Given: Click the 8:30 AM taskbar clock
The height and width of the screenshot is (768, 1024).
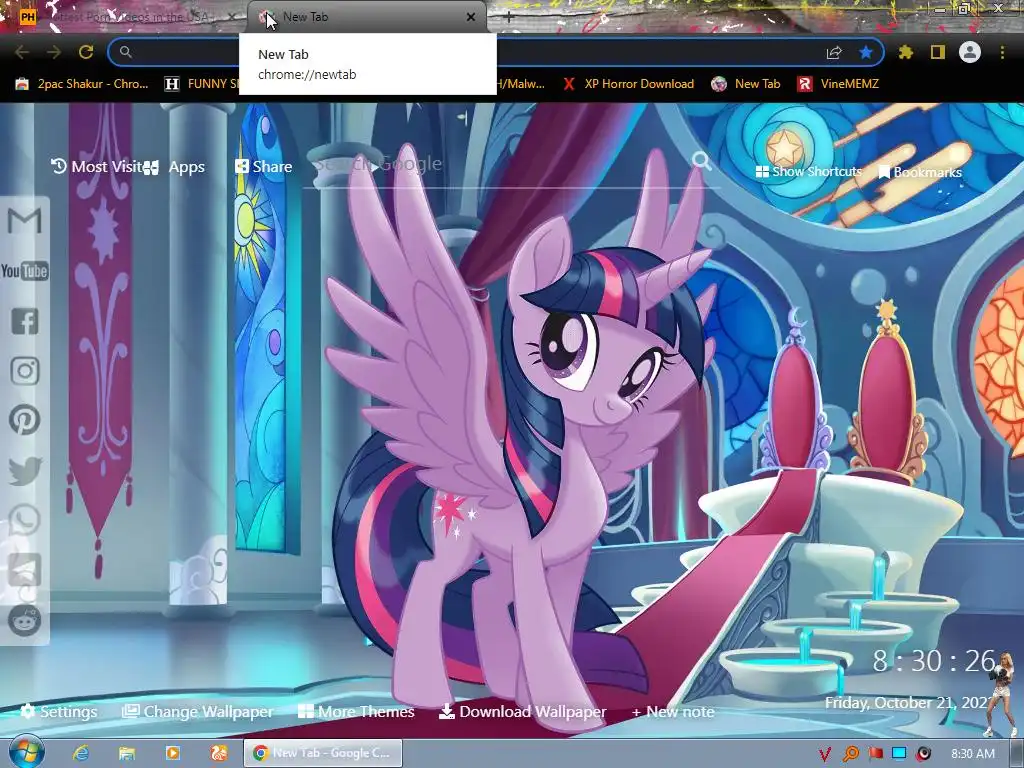Looking at the screenshot, I should pyautogui.click(x=973, y=754).
